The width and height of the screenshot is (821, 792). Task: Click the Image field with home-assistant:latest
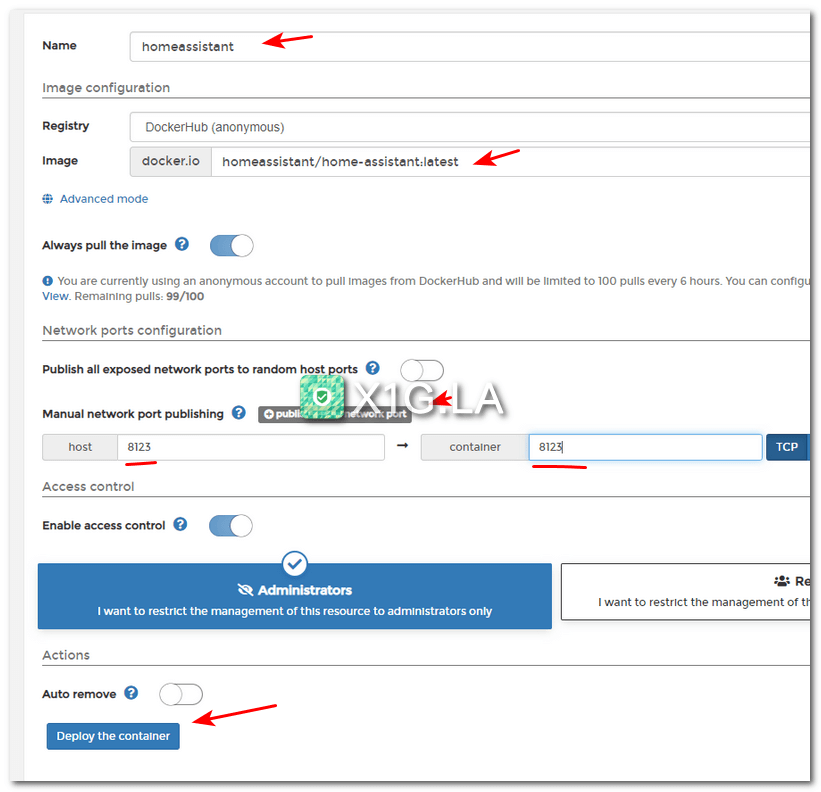[x=511, y=162]
